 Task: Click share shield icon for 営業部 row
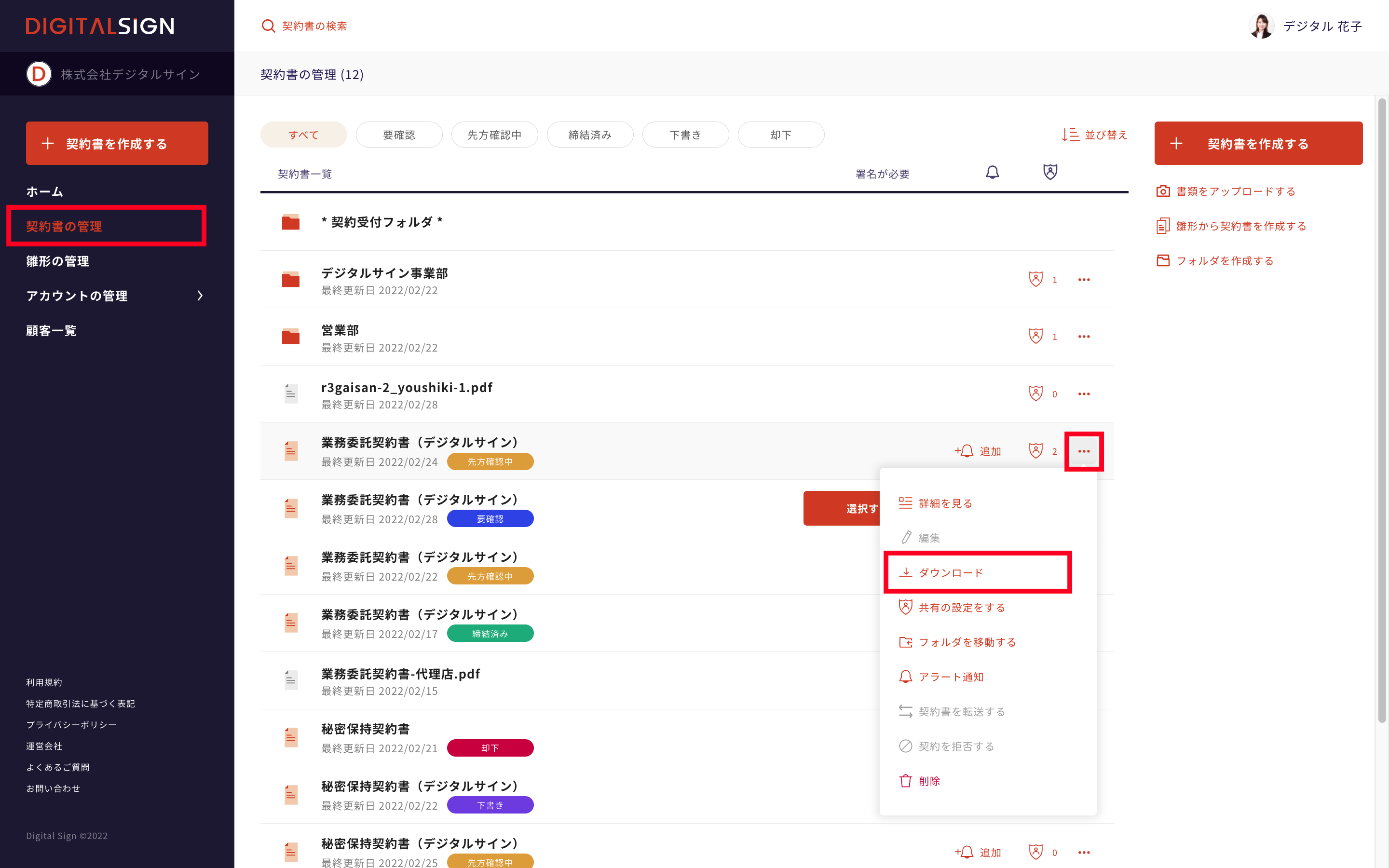click(1035, 336)
